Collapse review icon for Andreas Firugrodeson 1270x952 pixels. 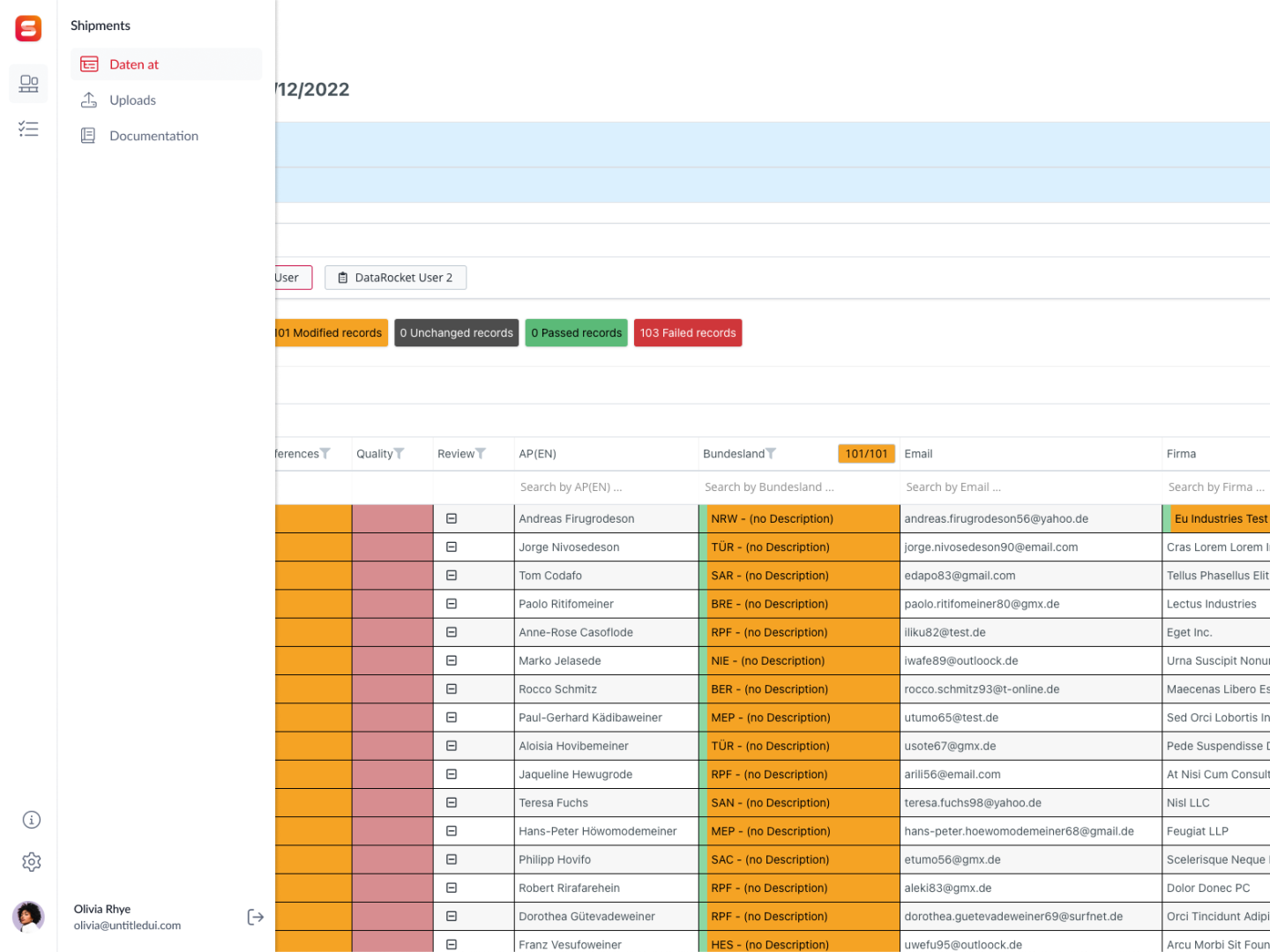[x=452, y=519]
